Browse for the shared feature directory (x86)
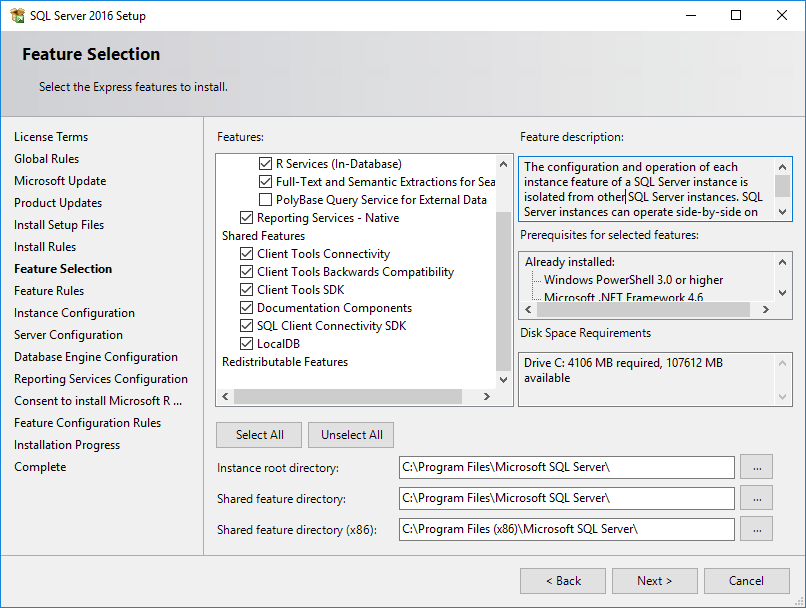 (757, 529)
